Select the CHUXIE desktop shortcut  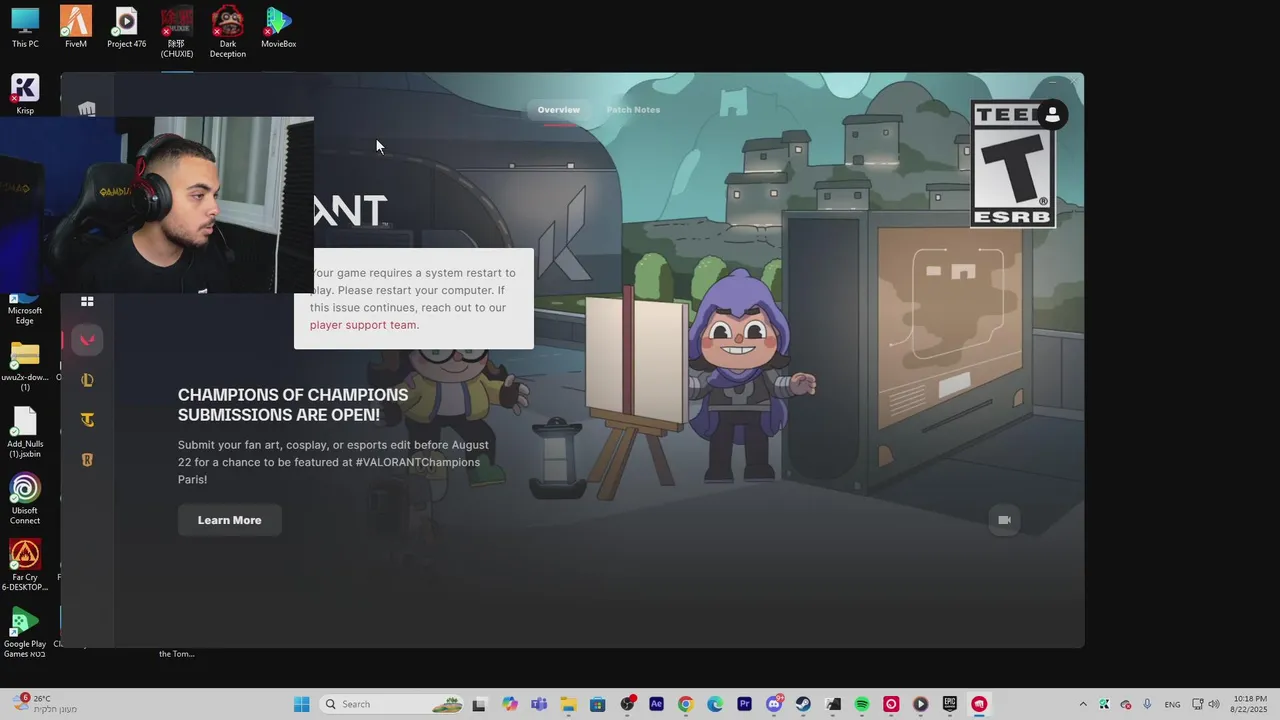coord(177,32)
